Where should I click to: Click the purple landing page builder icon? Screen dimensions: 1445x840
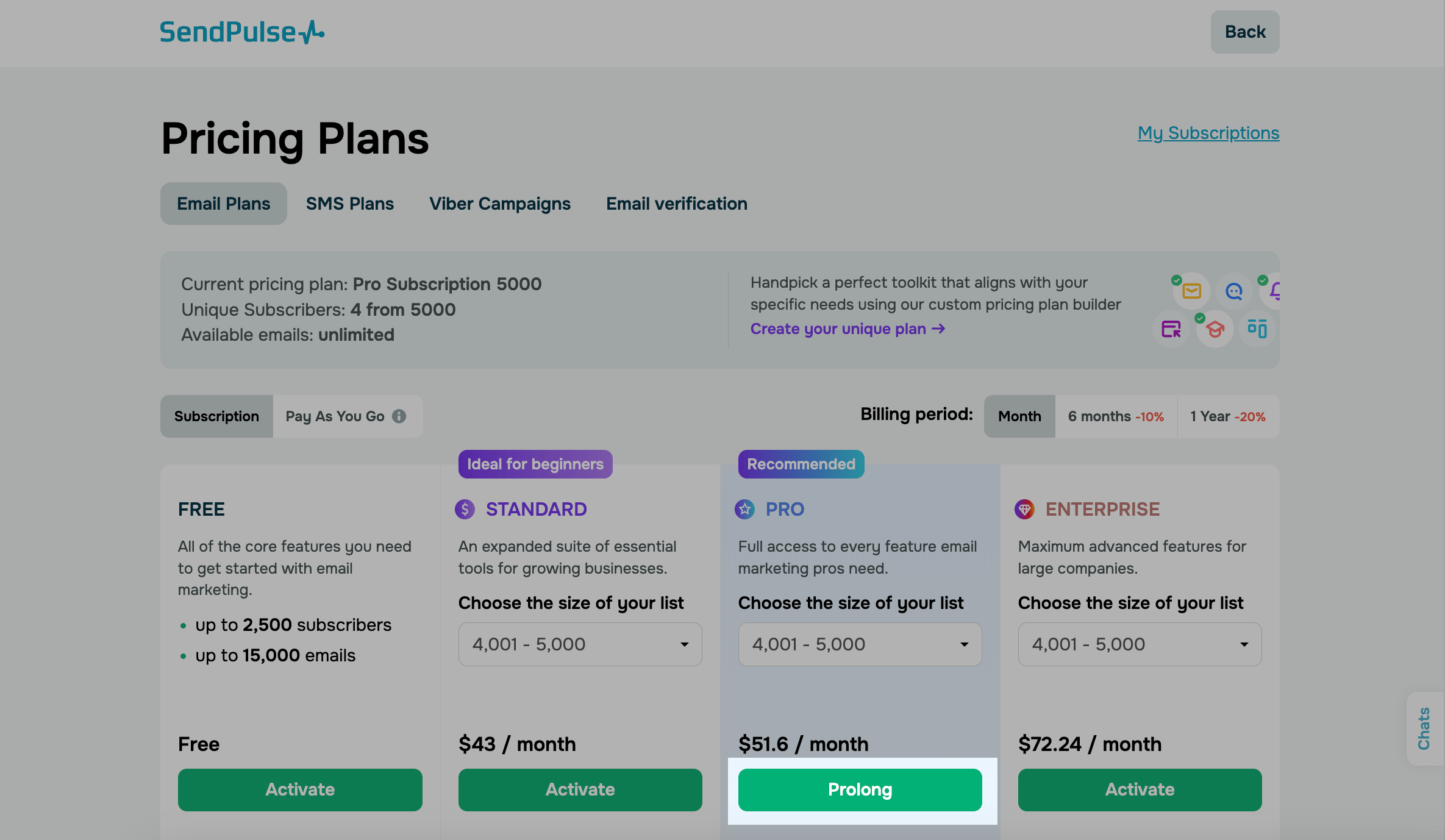point(1171,330)
